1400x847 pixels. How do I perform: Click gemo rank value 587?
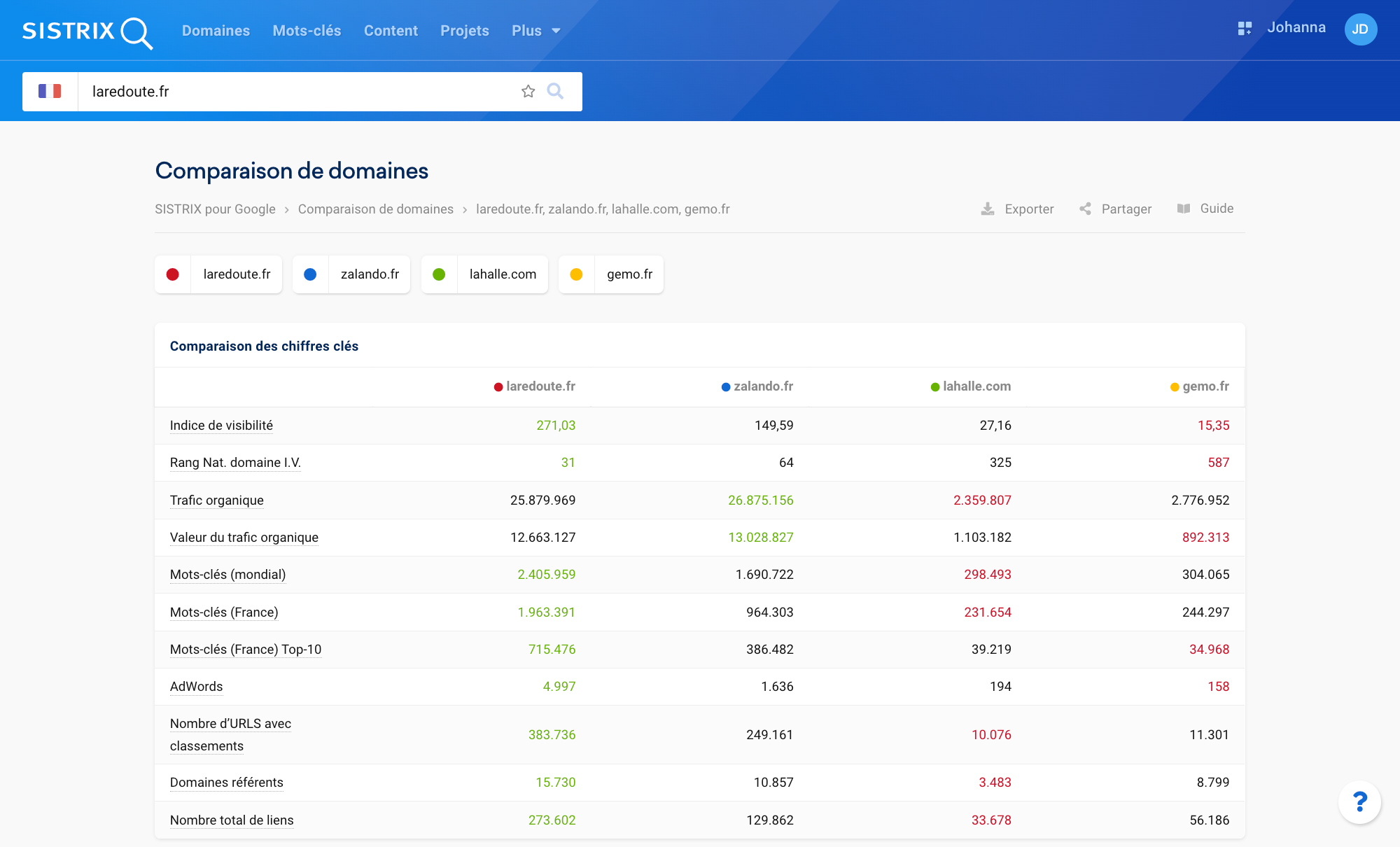(x=1219, y=463)
